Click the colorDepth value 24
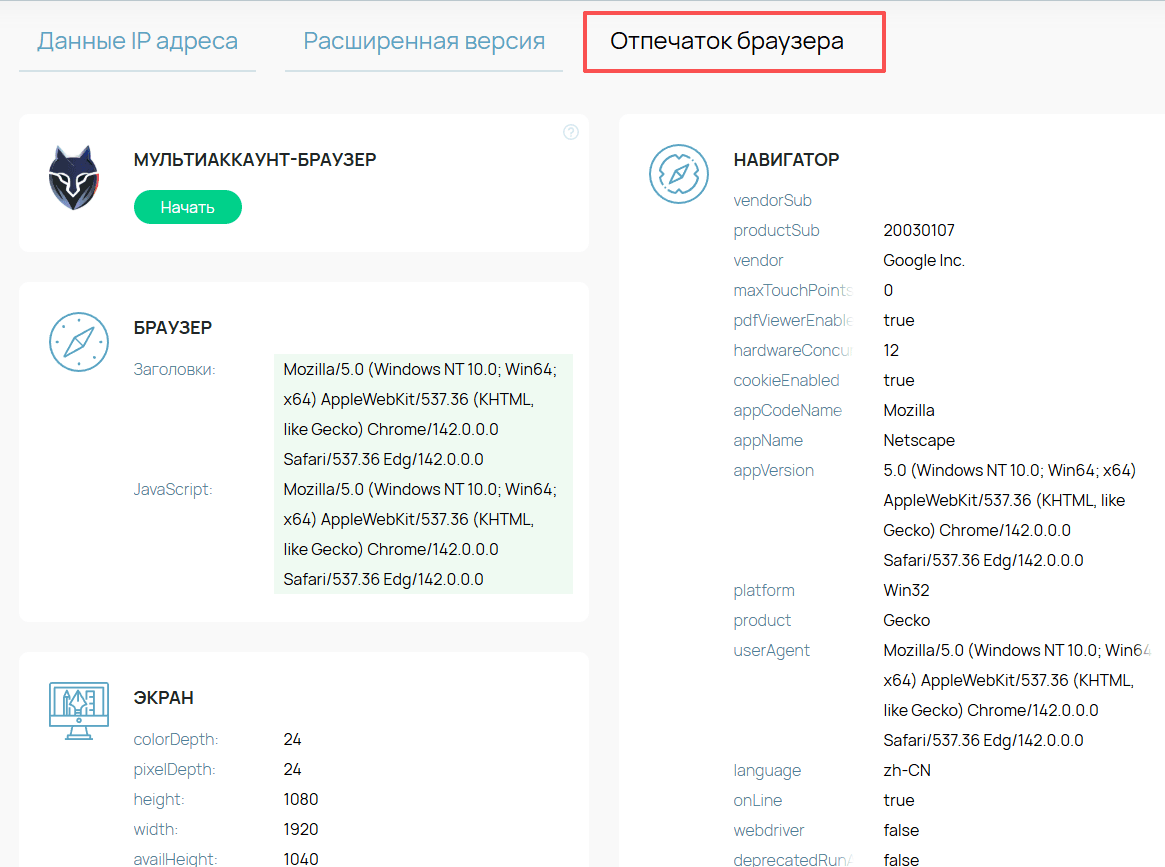Image resolution: width=1165 pixels, height=867 pixels. click(292, 739)
